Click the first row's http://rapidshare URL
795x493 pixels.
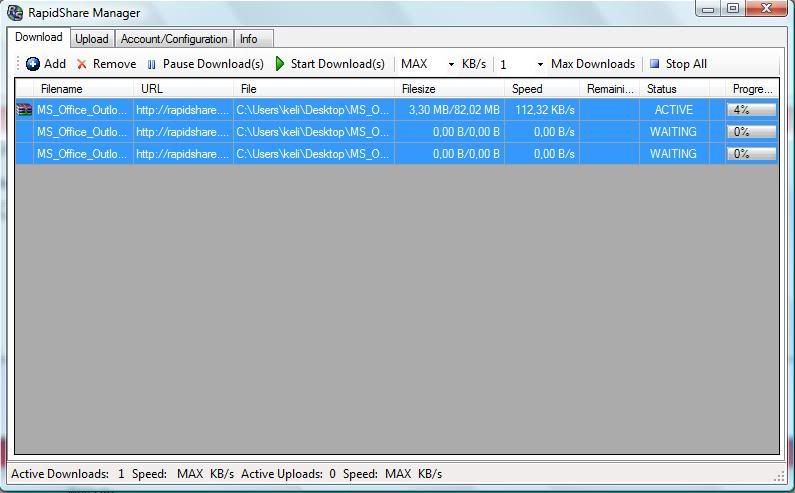point(183,110)
